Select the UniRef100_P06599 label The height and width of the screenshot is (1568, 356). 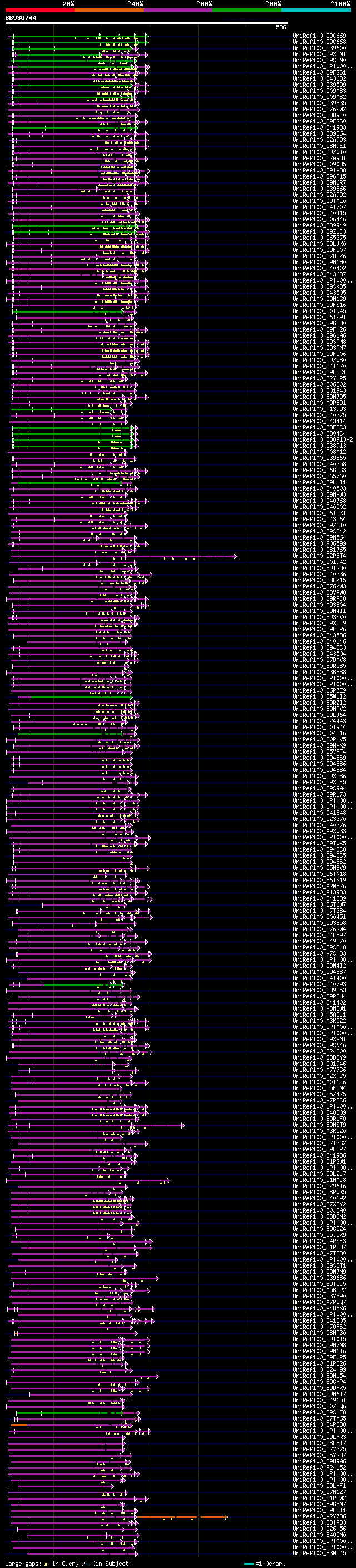coord(319,543)
